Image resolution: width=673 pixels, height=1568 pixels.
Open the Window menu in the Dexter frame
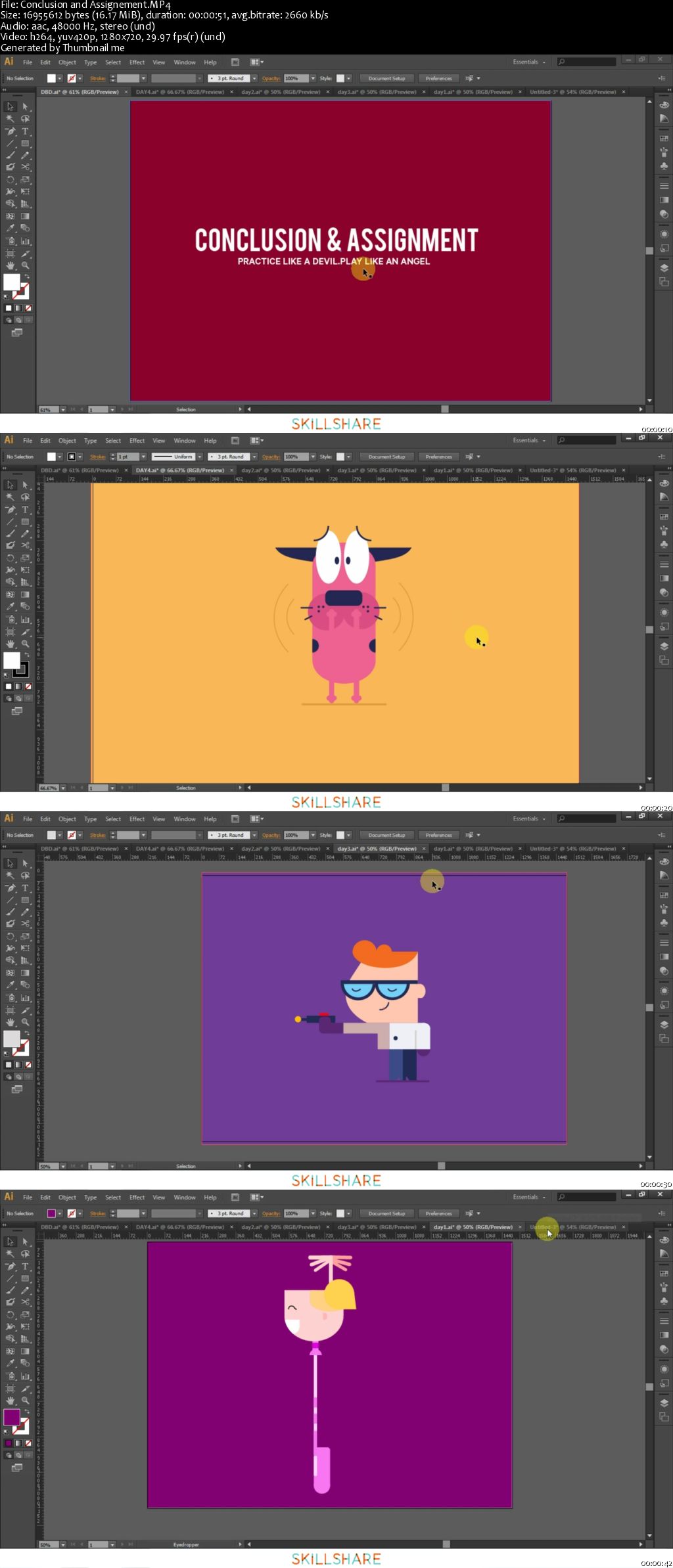[x=185, y=819]
